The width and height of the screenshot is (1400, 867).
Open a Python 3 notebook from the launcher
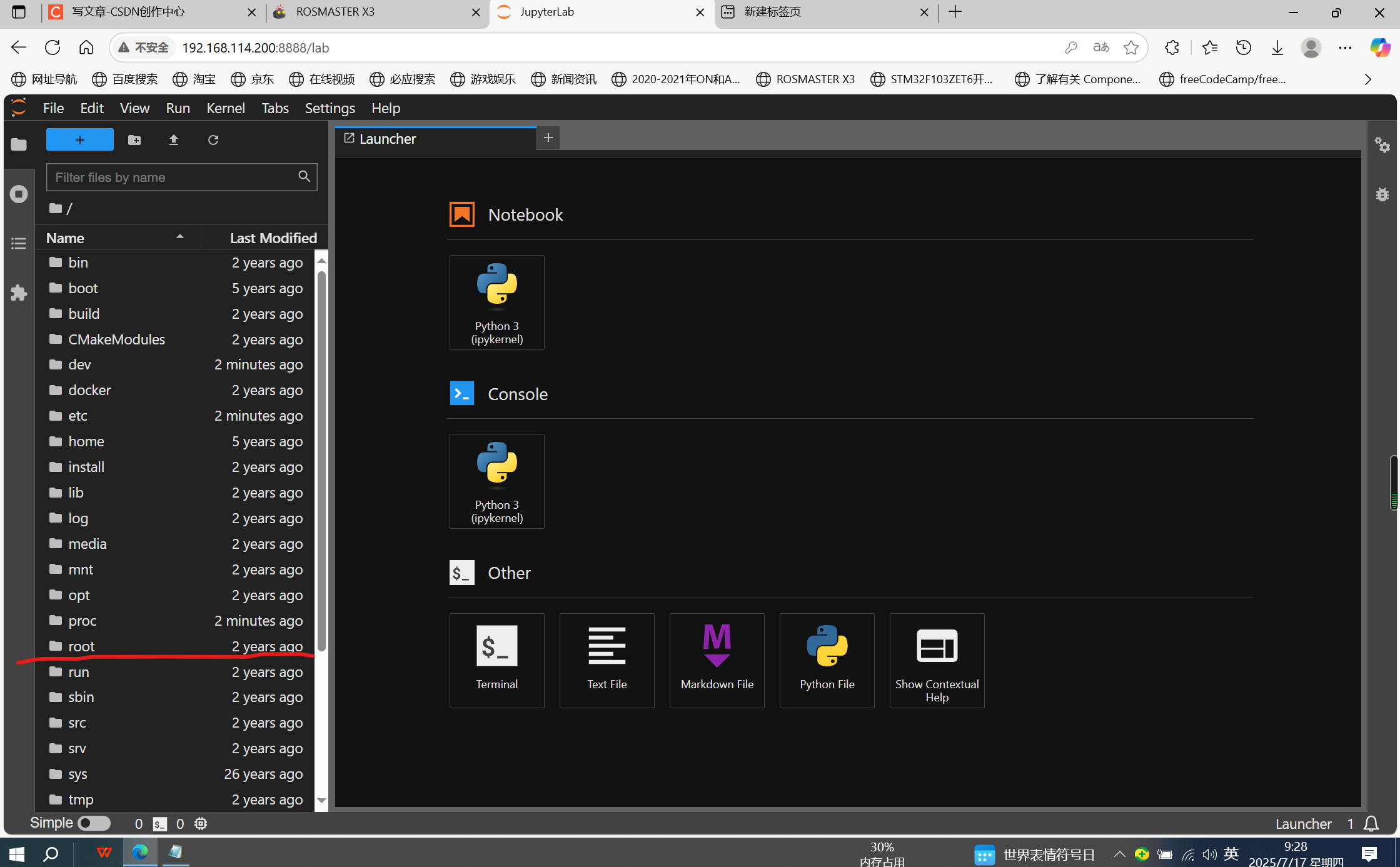pos(496,302)
